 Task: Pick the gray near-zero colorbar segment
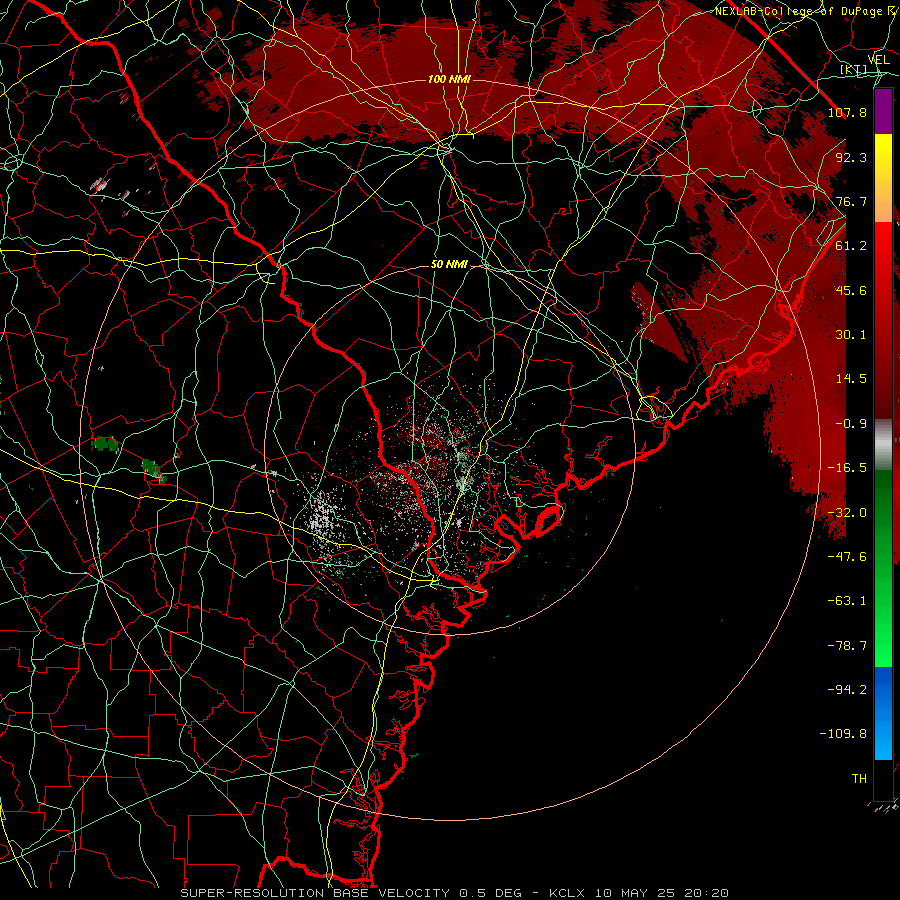click(x=883, y=445)
